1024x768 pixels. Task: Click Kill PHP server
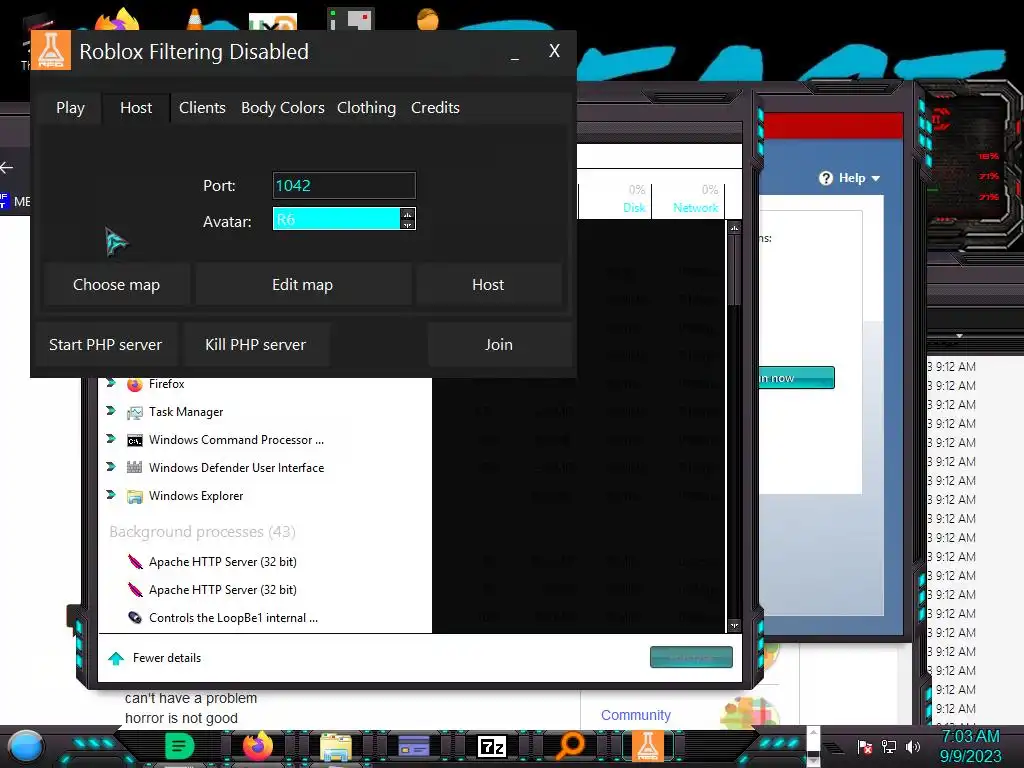[x=255, y=345]
